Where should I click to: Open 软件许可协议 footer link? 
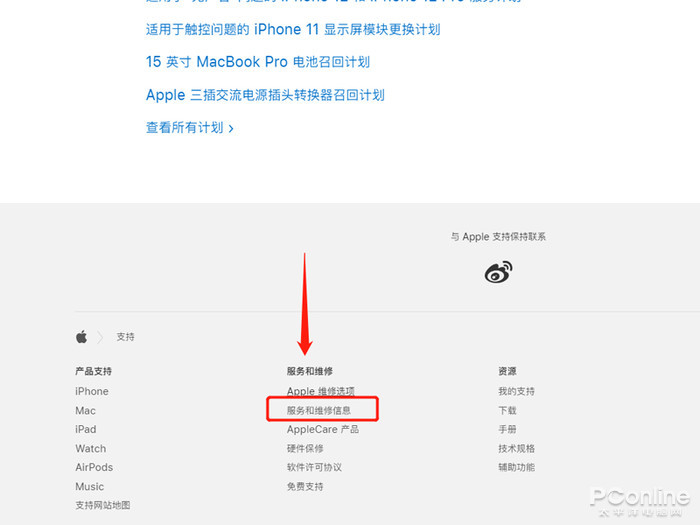pyautogui.click(x=314, y=467)
